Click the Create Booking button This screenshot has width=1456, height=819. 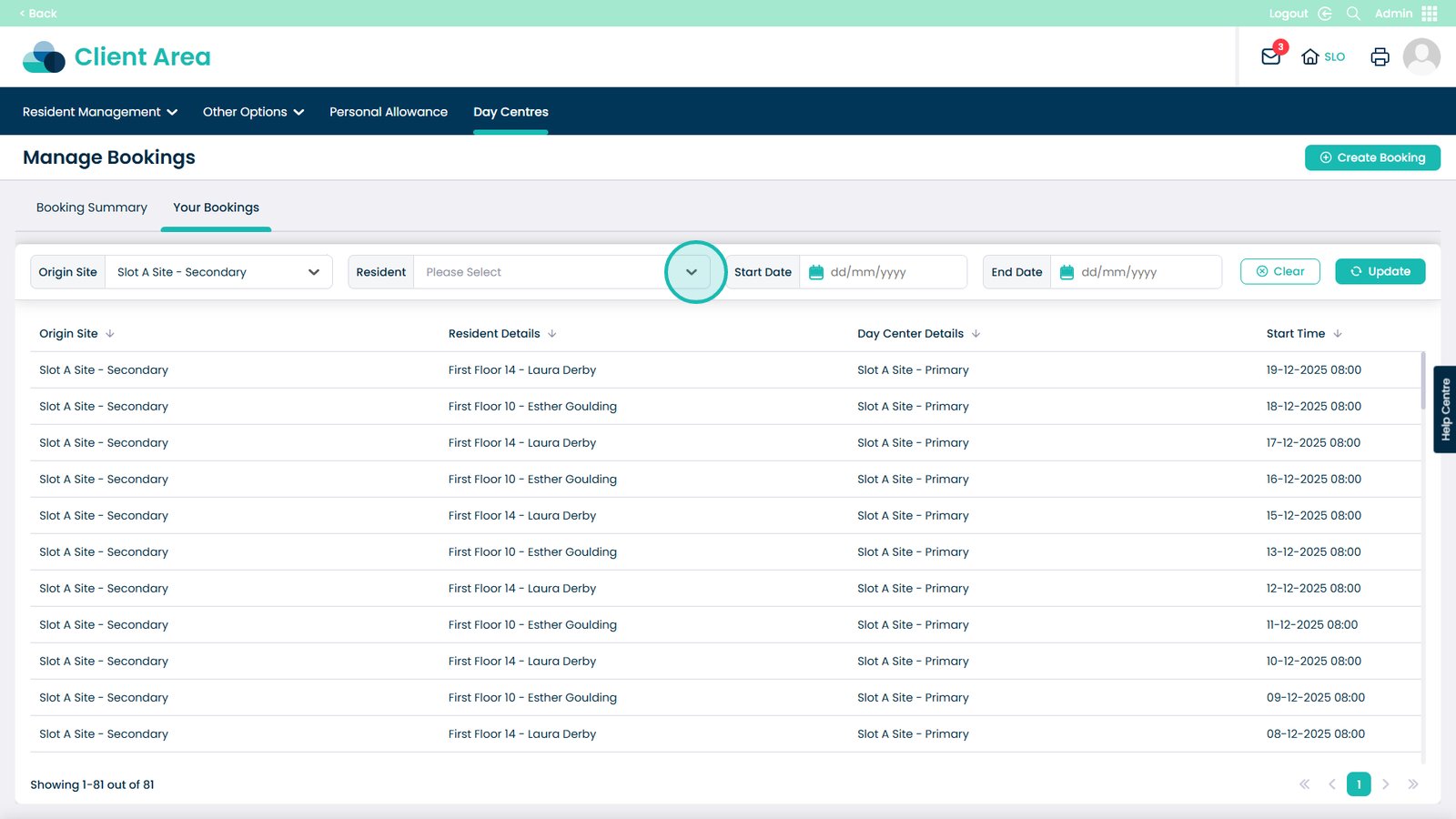tap(1372, 157)
